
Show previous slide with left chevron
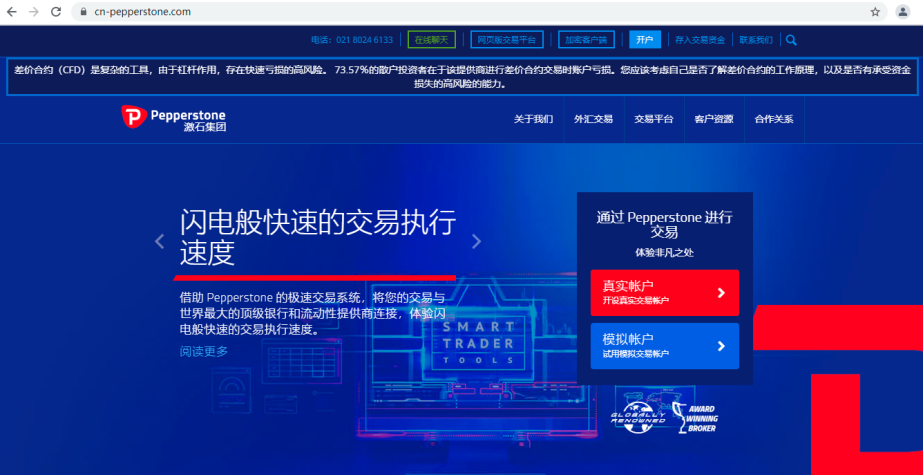point(160,241)
